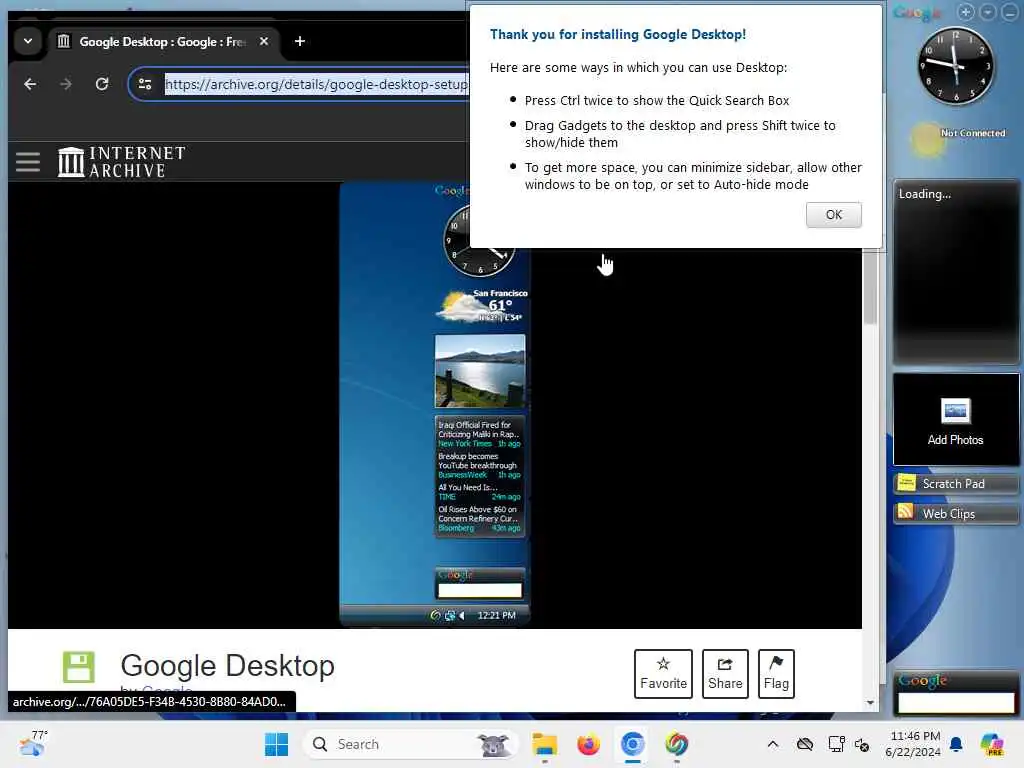Viewport: 1024px width, 768px height.
Task: Click the Not Connected weather gadget
Action: click(957, 138)
